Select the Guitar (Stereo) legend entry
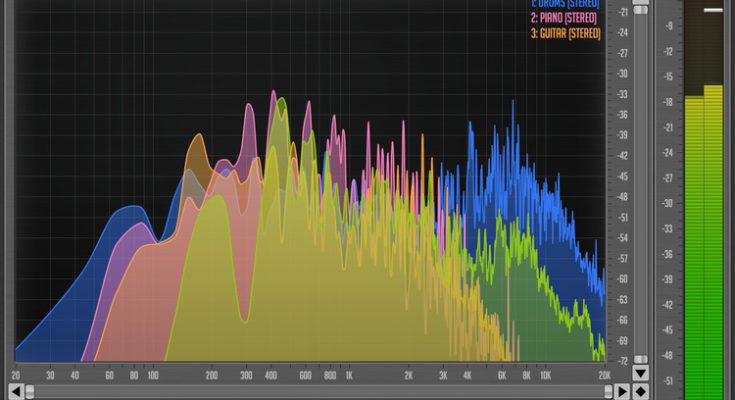The width and height of the screenshot is (735, 400). coord(563,33)
